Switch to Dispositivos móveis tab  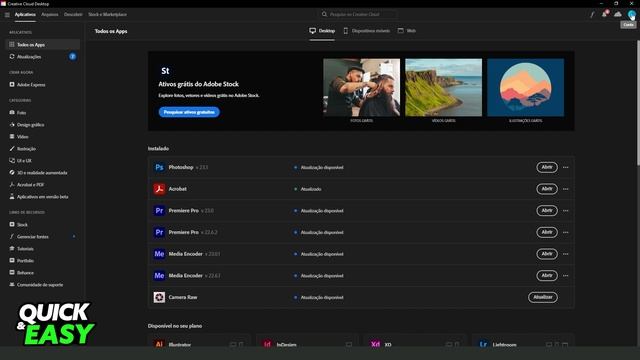367,31
